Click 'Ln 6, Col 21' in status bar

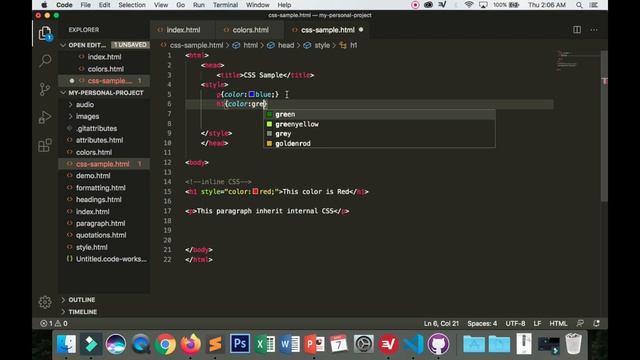[x=441, y=324]
